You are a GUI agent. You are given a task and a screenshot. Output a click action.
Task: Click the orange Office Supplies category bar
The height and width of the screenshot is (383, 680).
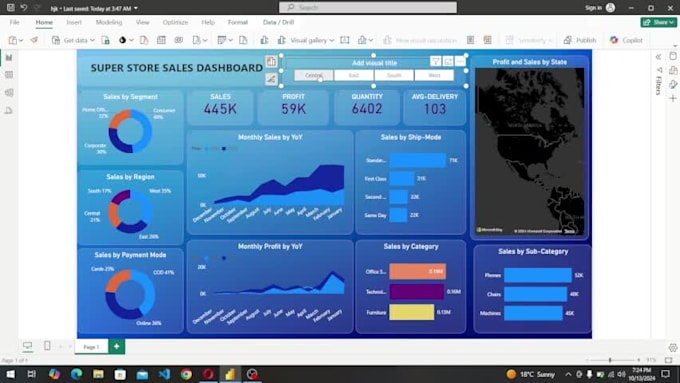[418, 272]
